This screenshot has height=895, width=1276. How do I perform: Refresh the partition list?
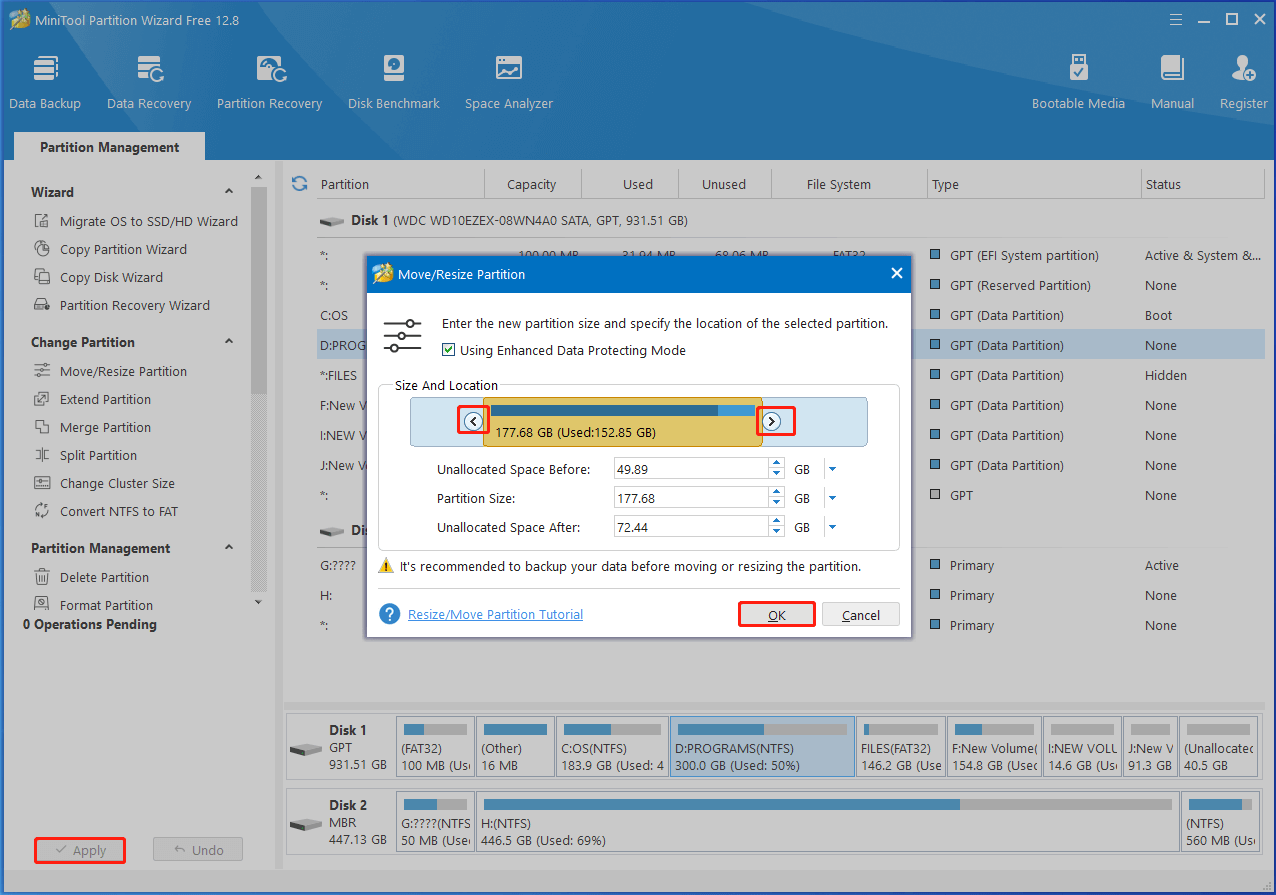pos(299,183)
